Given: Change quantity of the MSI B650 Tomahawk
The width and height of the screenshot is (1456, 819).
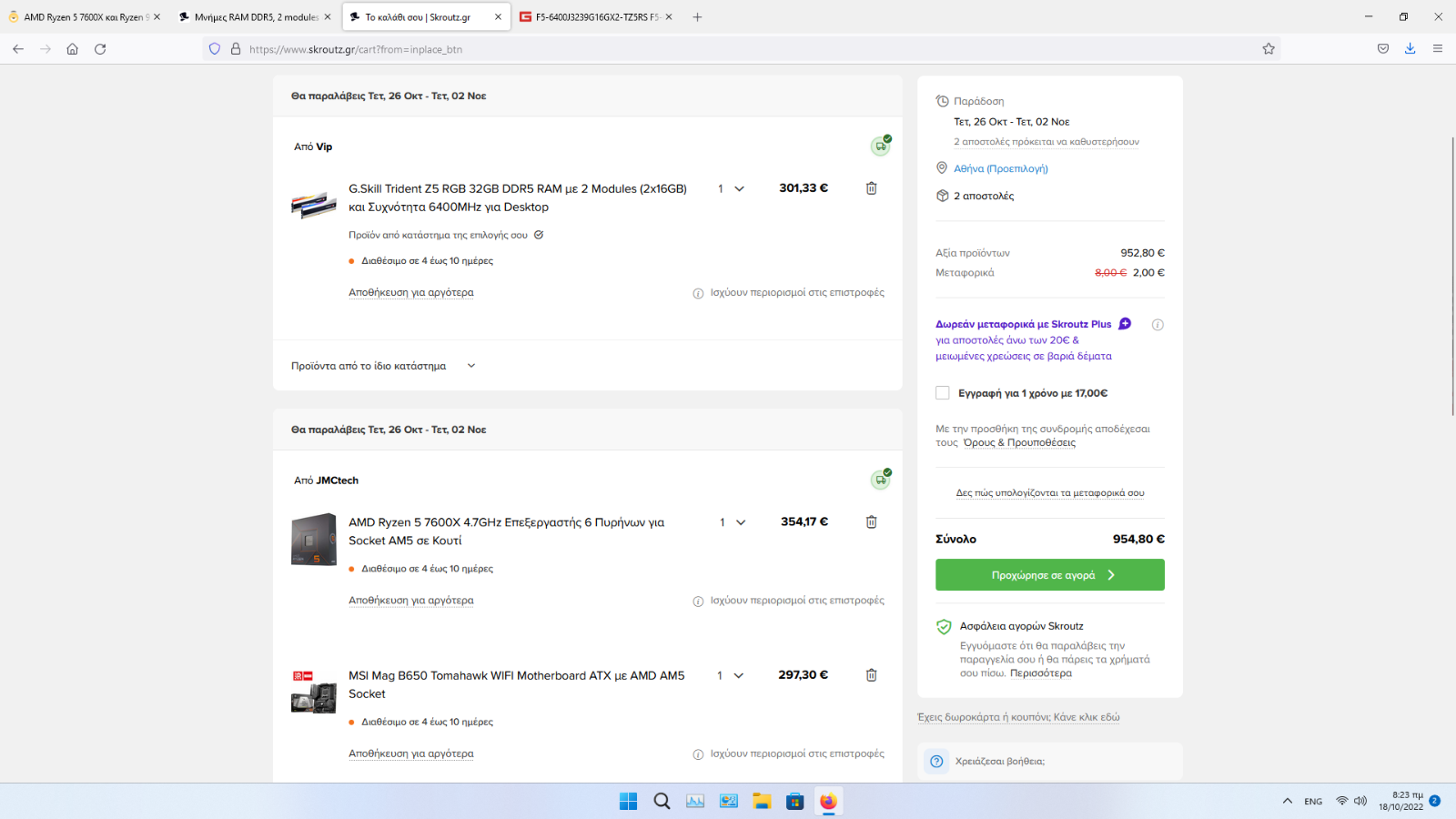Looking at the screenshot, I should (x=730, y=675).
